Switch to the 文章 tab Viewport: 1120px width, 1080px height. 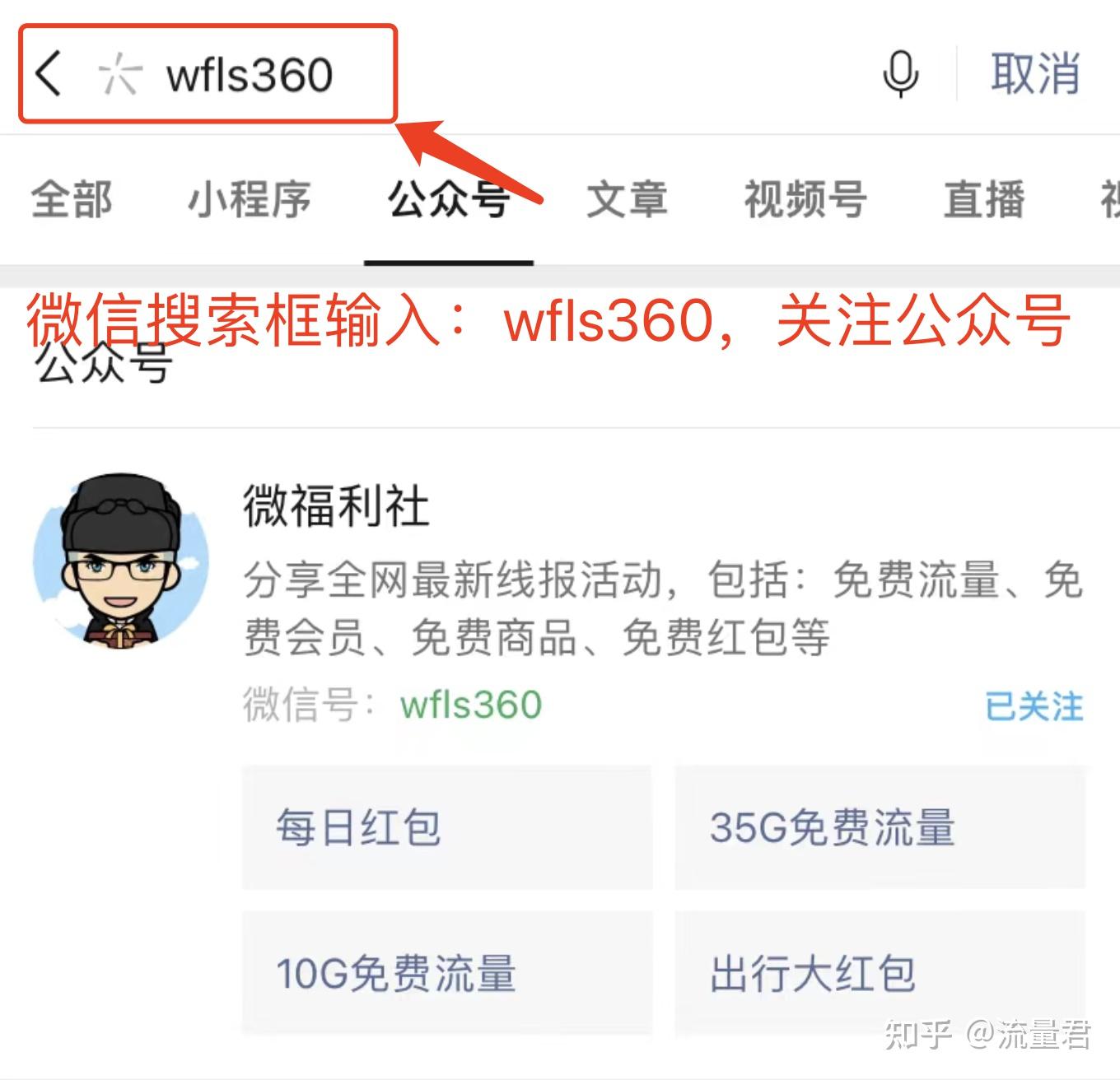click(x=627, y=200)
